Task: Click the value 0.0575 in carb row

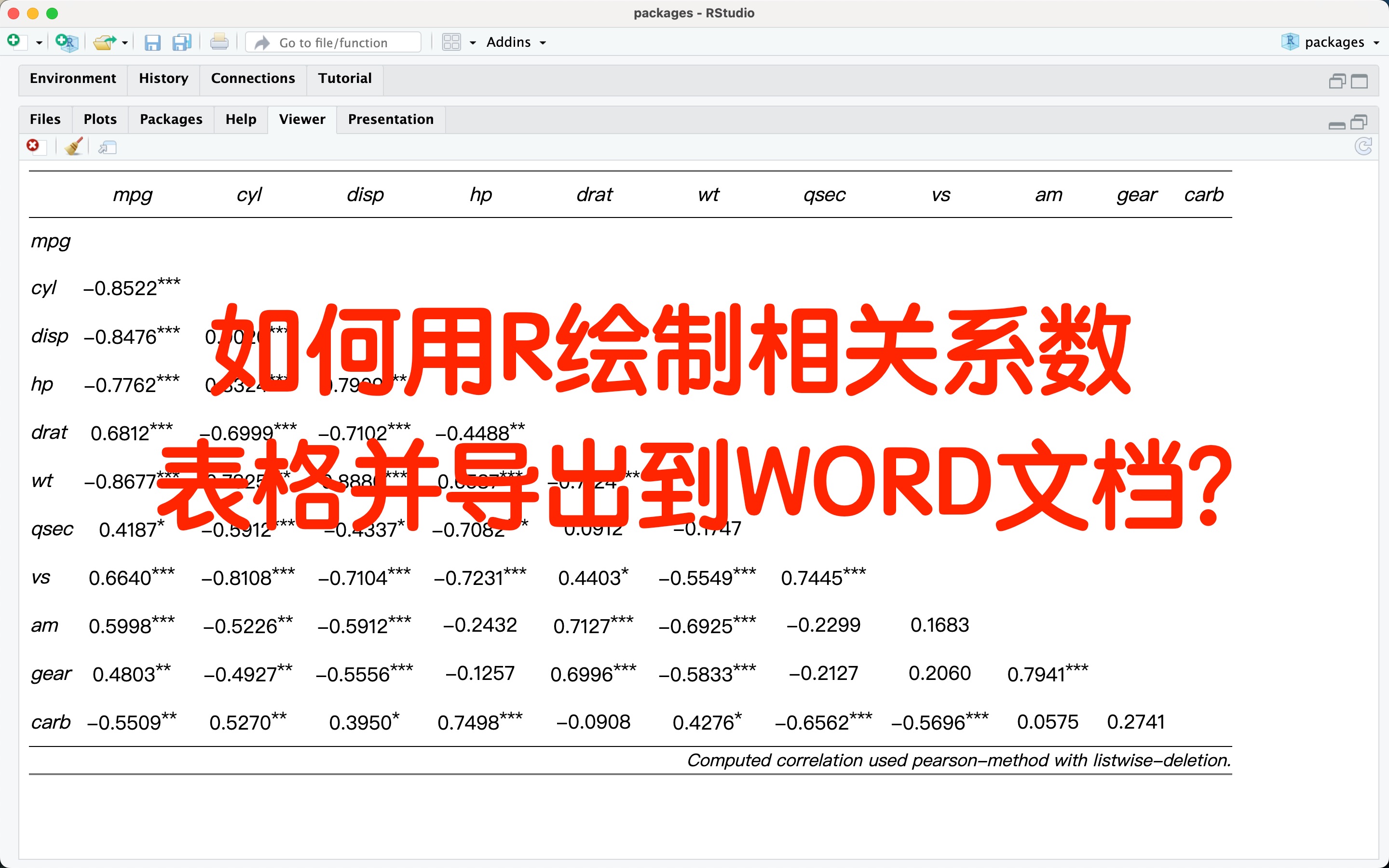Action: click(x=1048, y=721)
